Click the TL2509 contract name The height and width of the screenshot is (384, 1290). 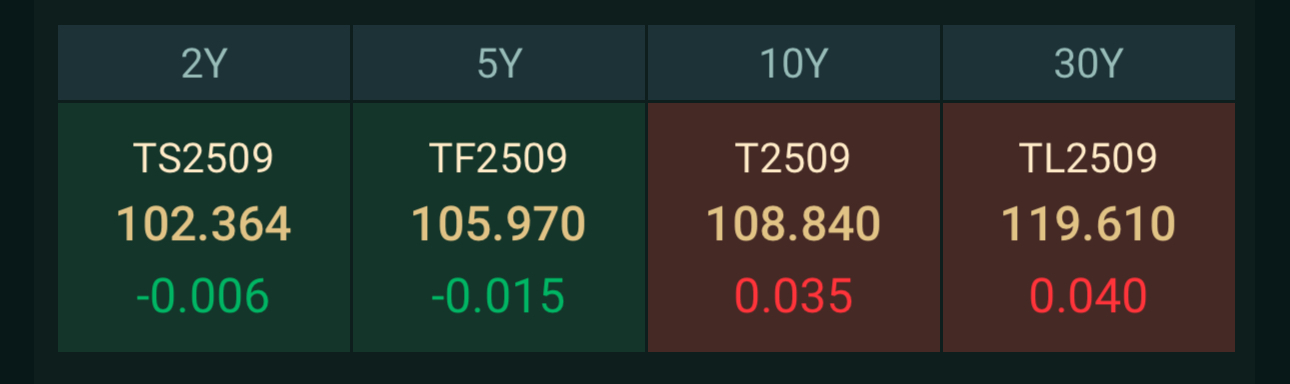[1089, 159]
